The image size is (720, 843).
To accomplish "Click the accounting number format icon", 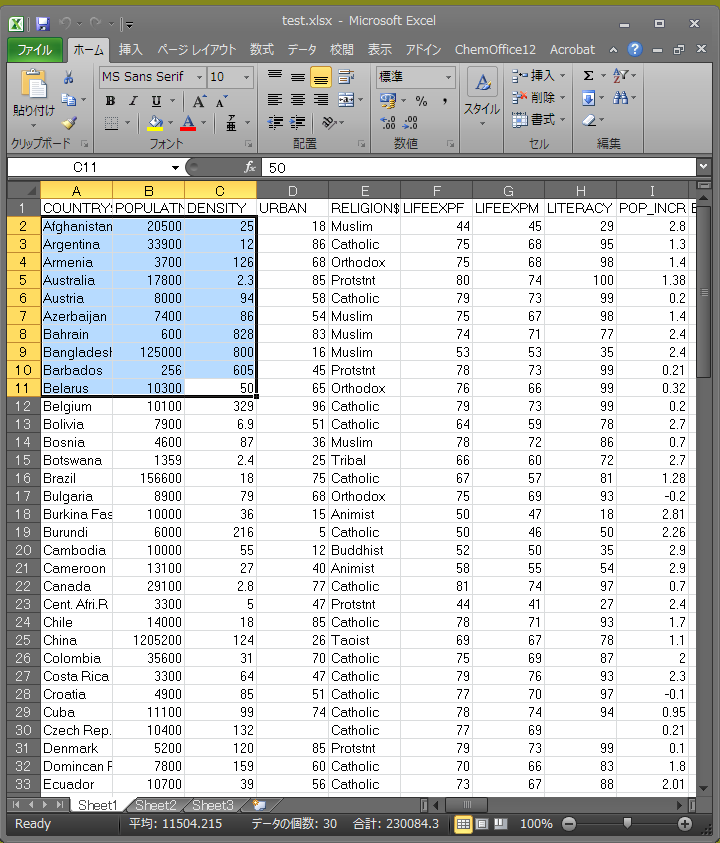I will click(x=388, y=101).
